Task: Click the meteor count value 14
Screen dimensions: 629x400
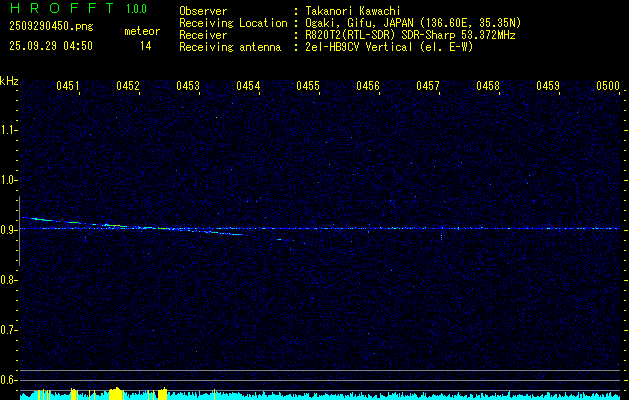Action: pos(145,46)
